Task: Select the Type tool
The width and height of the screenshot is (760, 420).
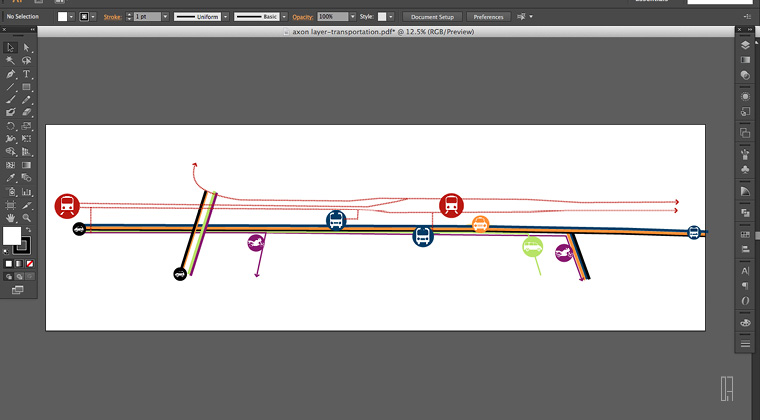Action: 27,74
